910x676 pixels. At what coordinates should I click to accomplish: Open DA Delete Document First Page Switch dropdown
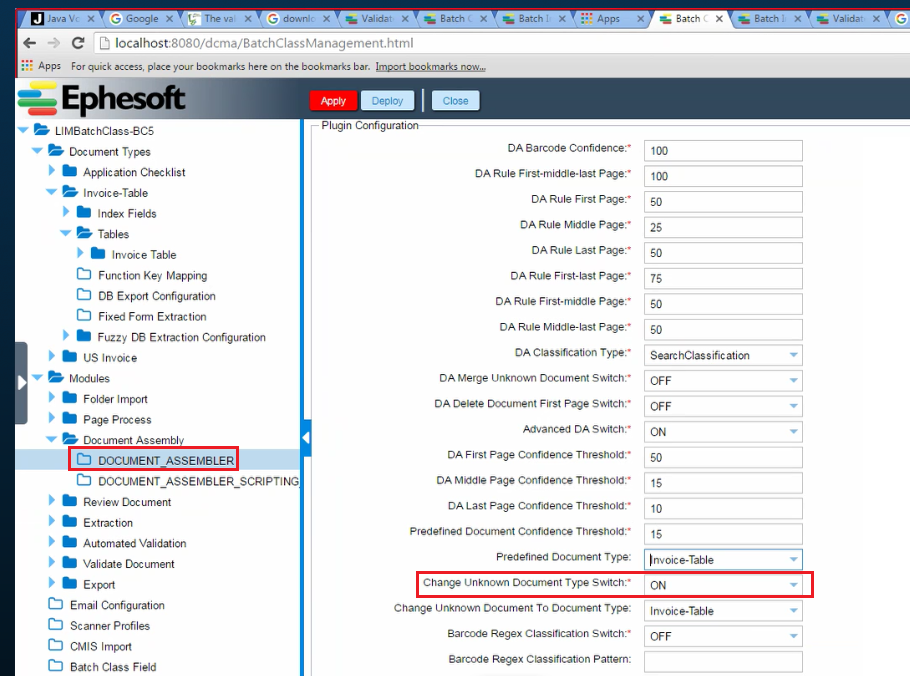click(x=793, y=406)
